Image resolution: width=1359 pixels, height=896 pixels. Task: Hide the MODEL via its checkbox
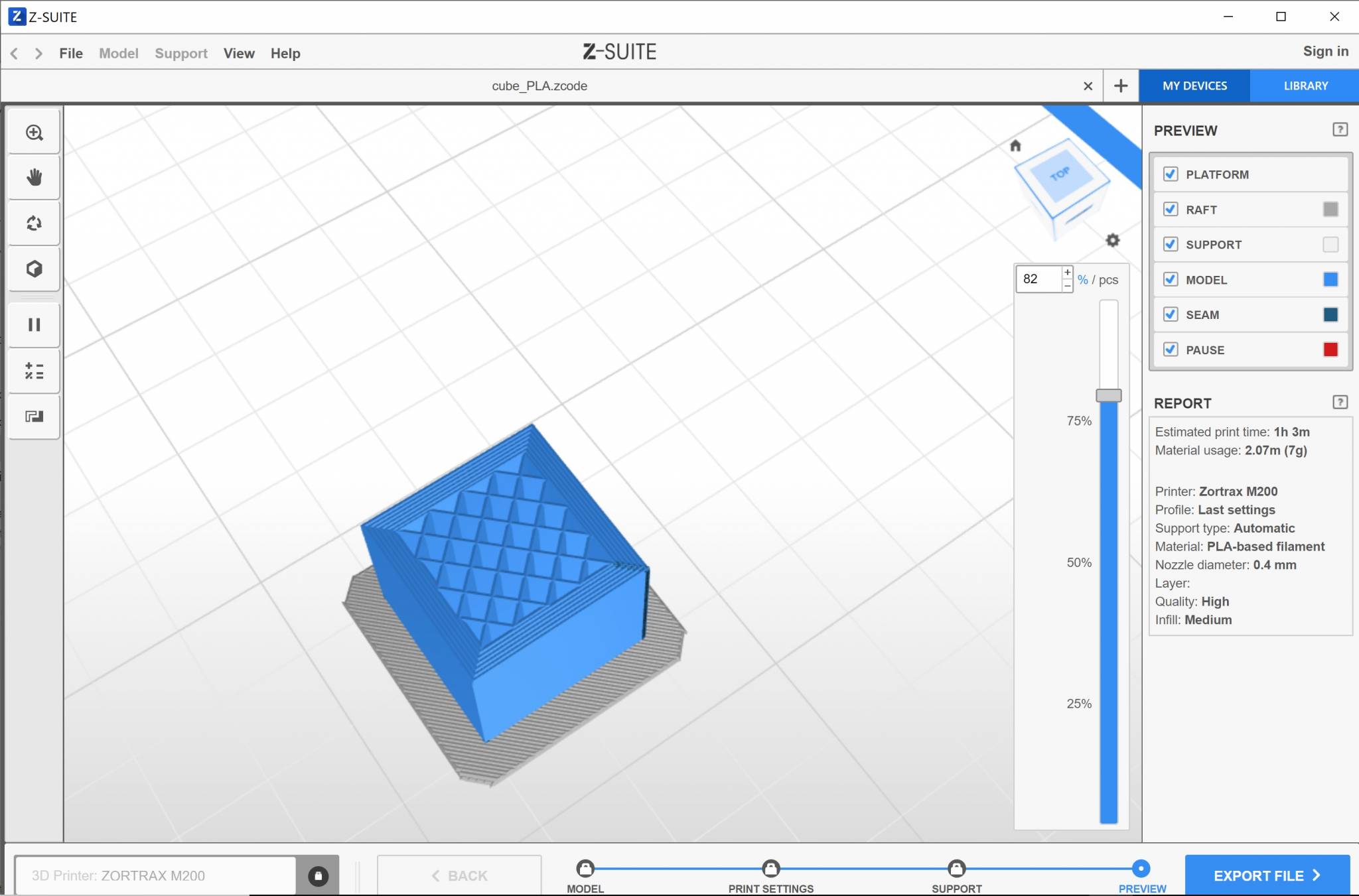point(1171,279)
